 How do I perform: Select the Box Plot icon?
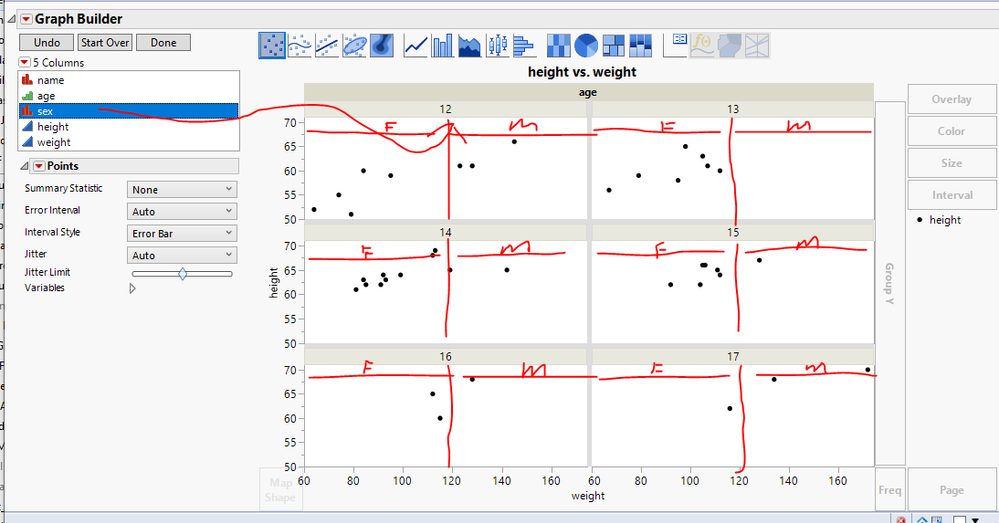point(497,46)
